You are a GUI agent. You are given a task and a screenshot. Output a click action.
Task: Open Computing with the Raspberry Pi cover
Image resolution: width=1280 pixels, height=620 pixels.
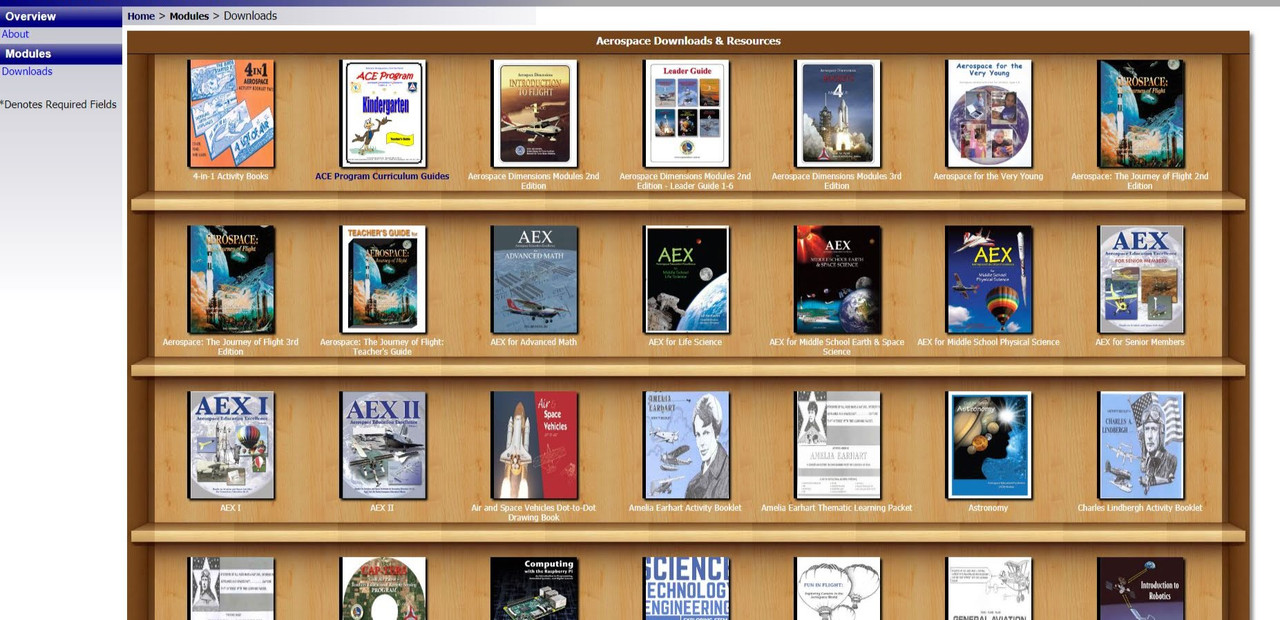(x=534, y=588)
